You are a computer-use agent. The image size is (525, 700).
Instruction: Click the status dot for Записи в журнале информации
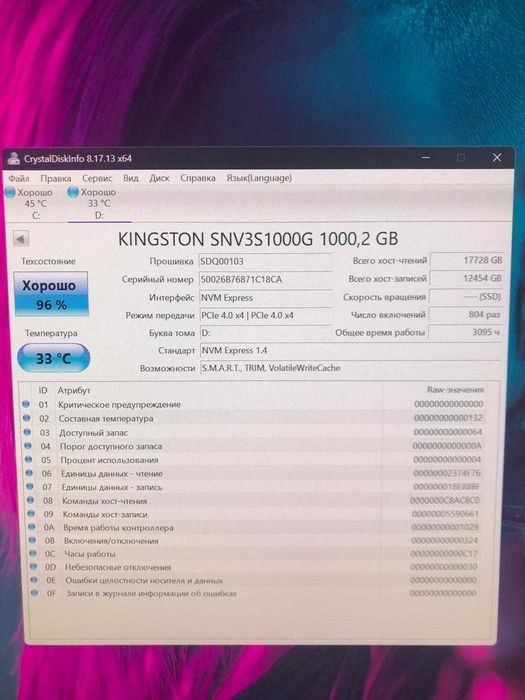tap(34, 593)
